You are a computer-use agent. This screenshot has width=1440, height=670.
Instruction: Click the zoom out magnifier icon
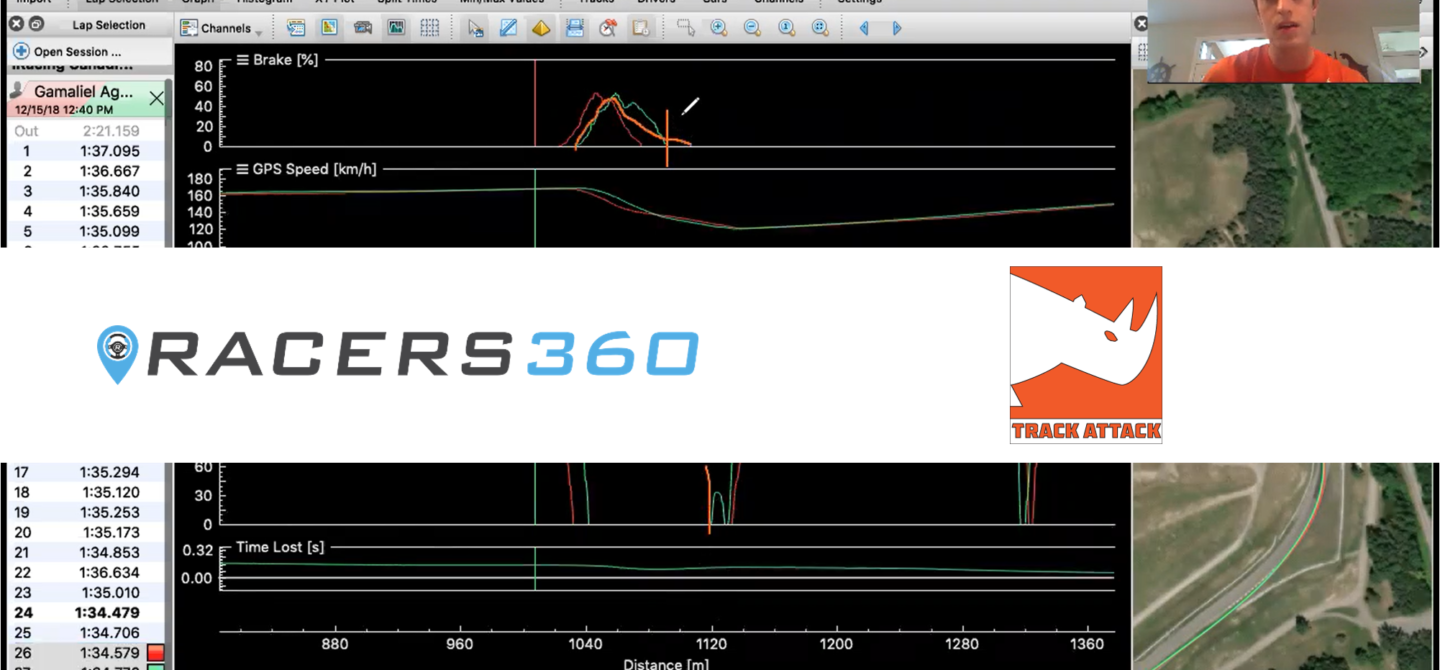click(x=753, y=28)
